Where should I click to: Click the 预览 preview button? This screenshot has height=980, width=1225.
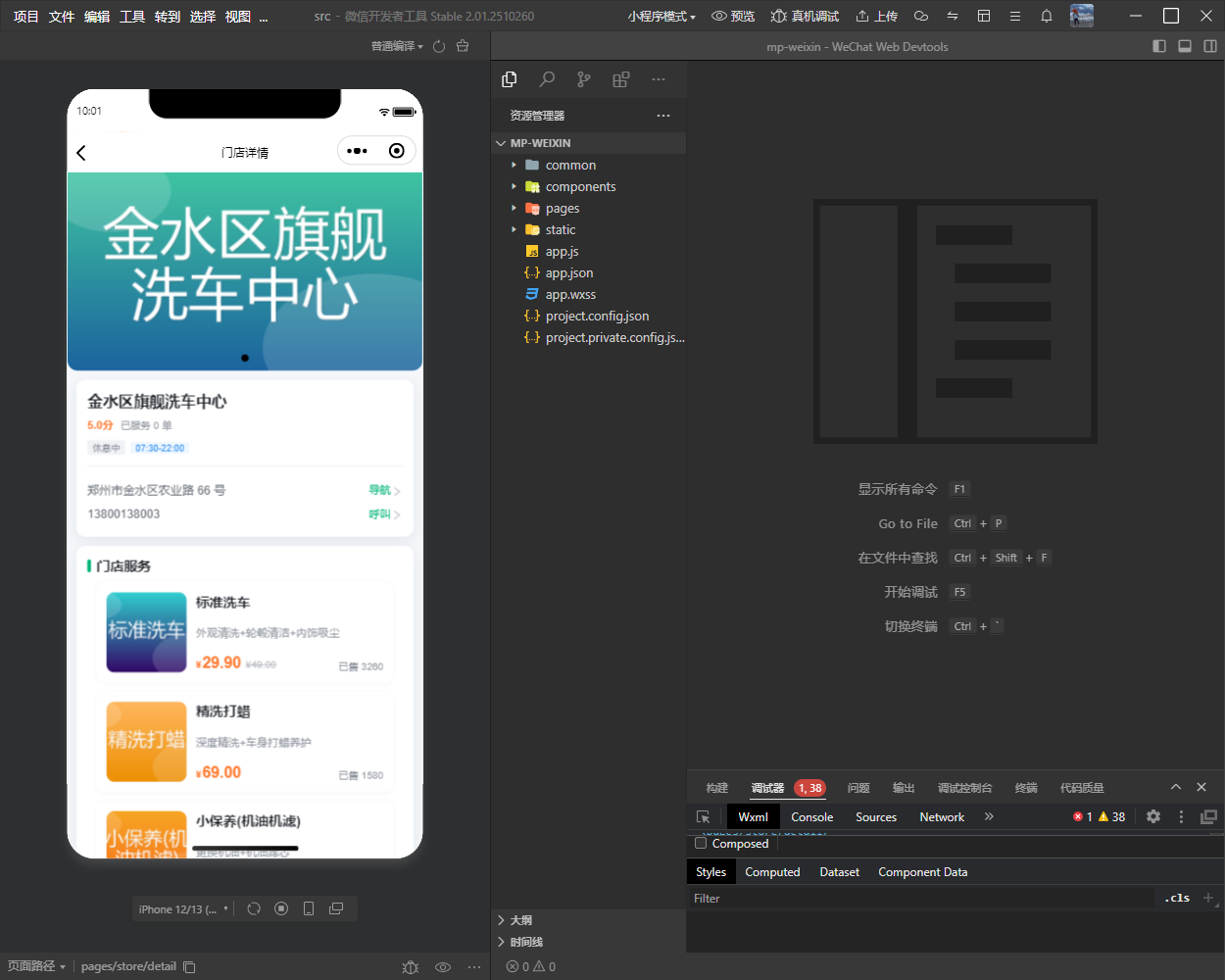click(x=733, y=17)
